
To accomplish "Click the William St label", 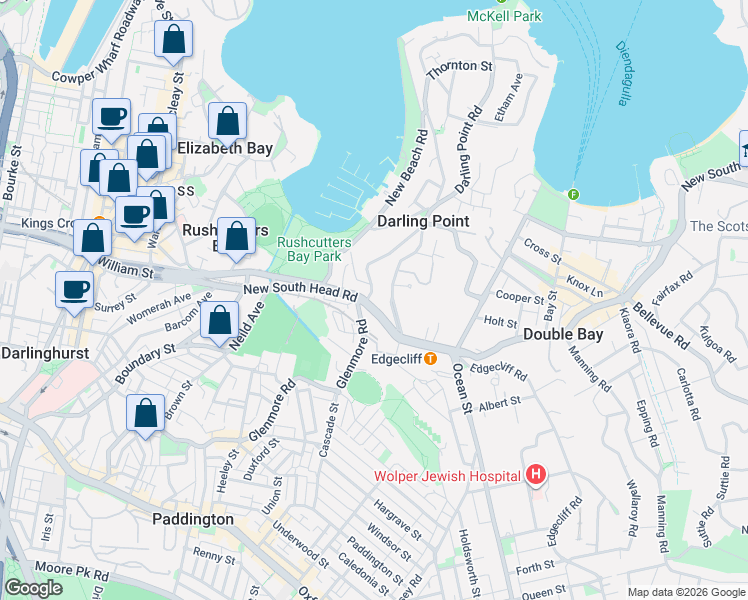I will (125, 269).
